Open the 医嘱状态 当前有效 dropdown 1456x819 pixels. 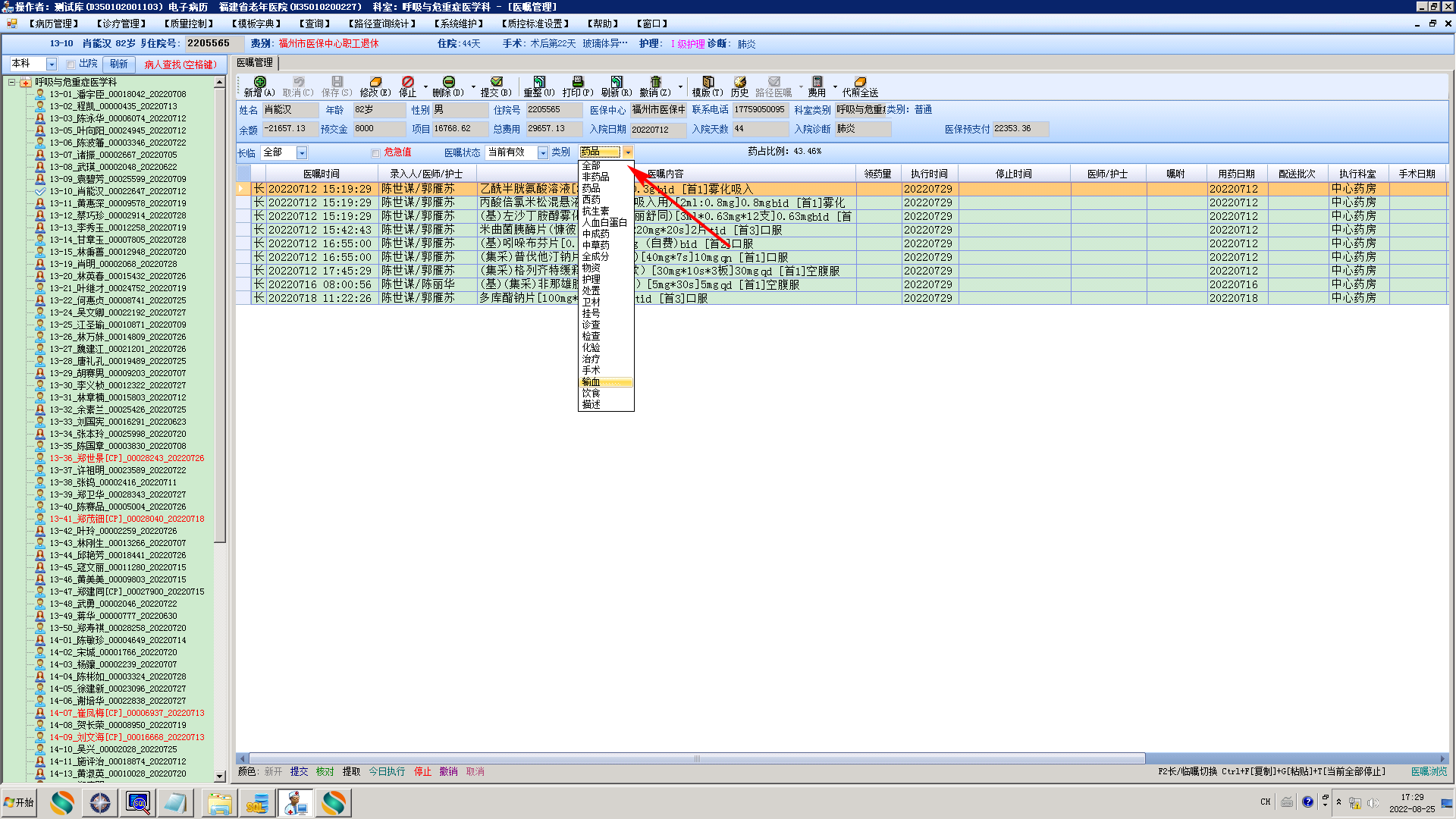coord(542,153)
